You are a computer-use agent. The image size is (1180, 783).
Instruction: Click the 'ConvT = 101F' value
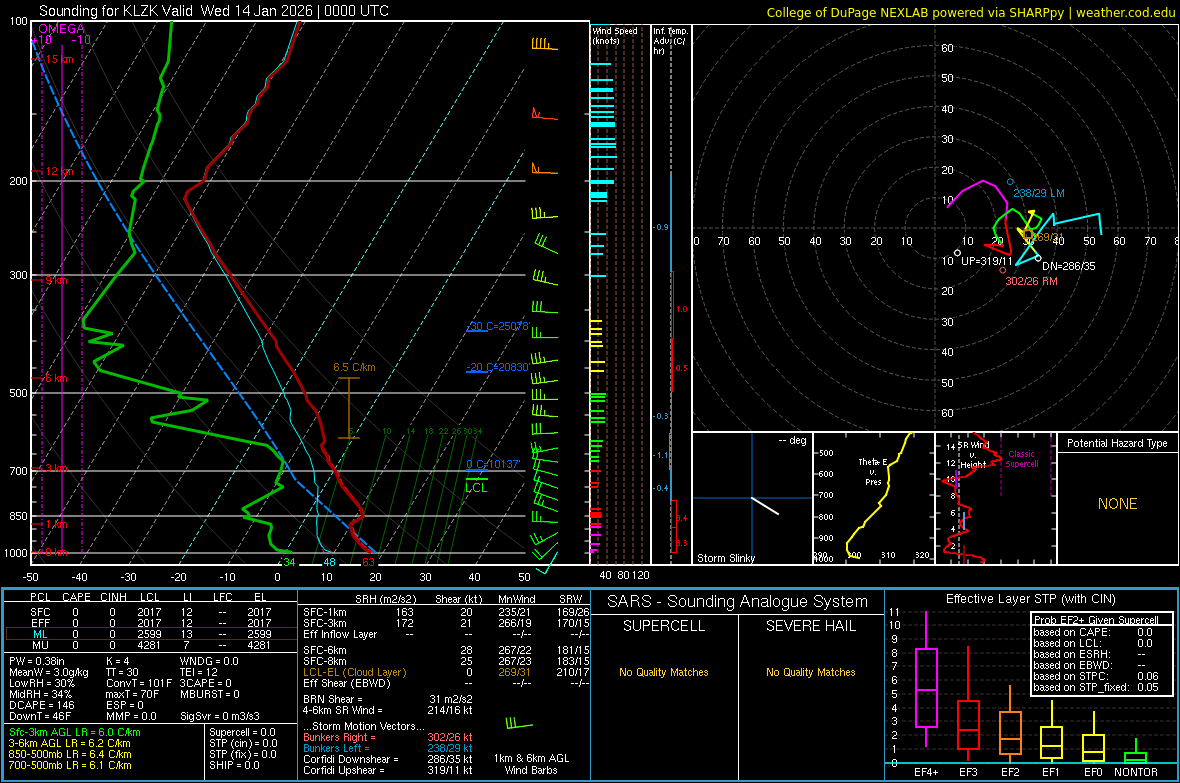(x=139, y=683)
